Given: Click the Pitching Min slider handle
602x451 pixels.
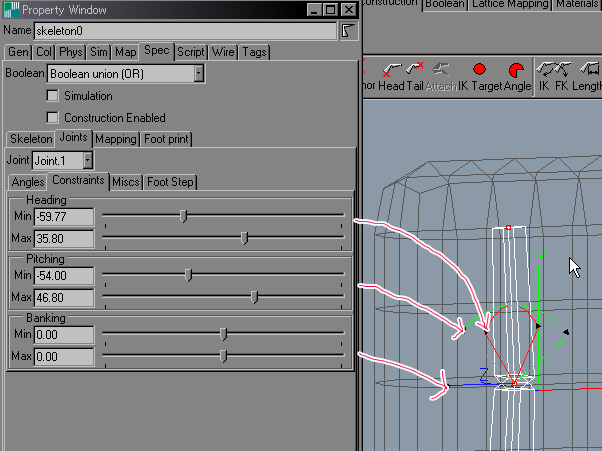Looking at the screenshot, I should [188, 275].
